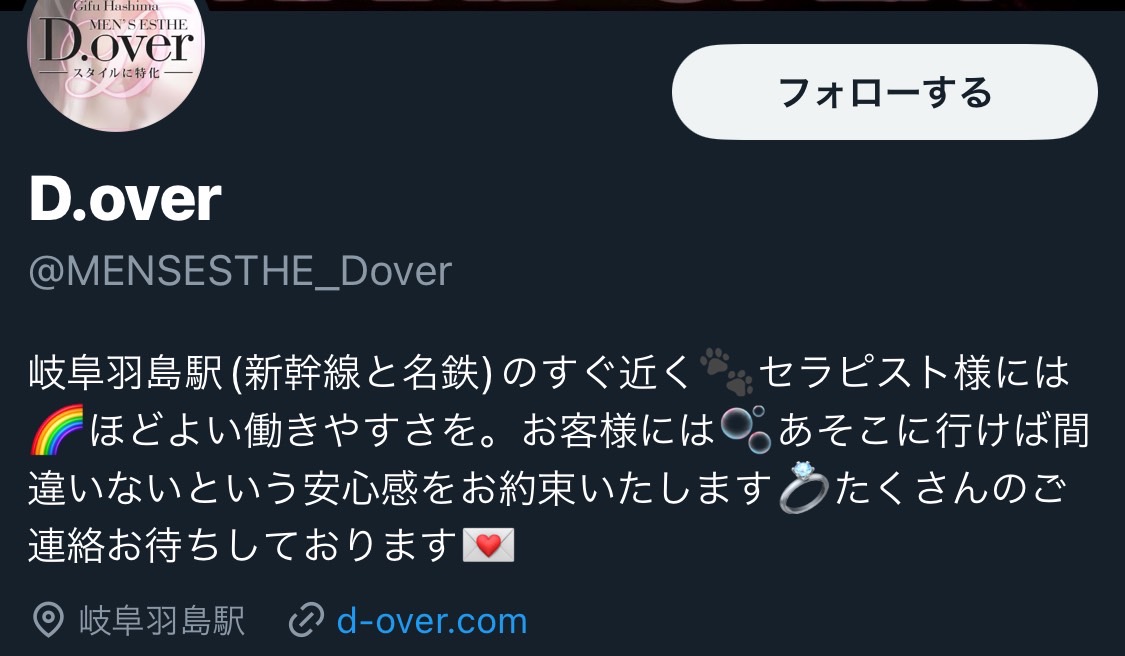Image resolution: width=1125 pixels, height=656 pixels.
Task: Click the location pin icon
Action: click(49, 621)
